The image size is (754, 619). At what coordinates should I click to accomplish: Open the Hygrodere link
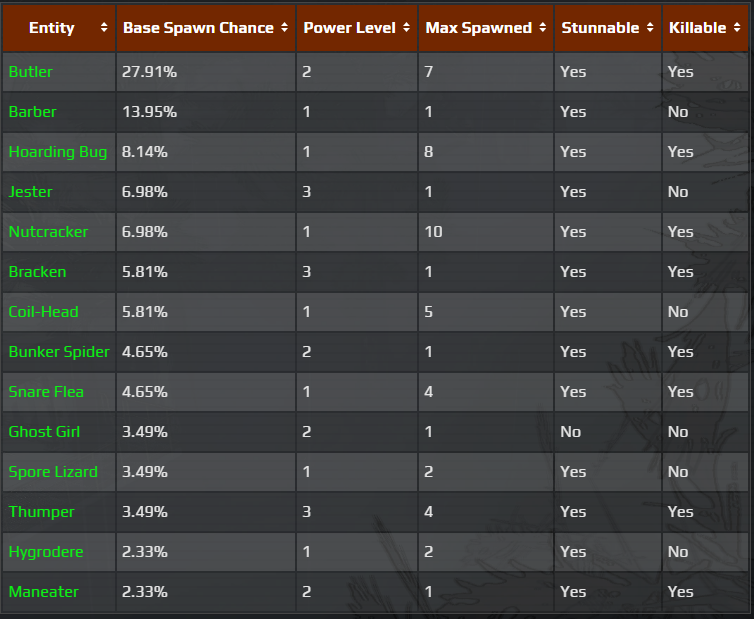click(46, 552)
